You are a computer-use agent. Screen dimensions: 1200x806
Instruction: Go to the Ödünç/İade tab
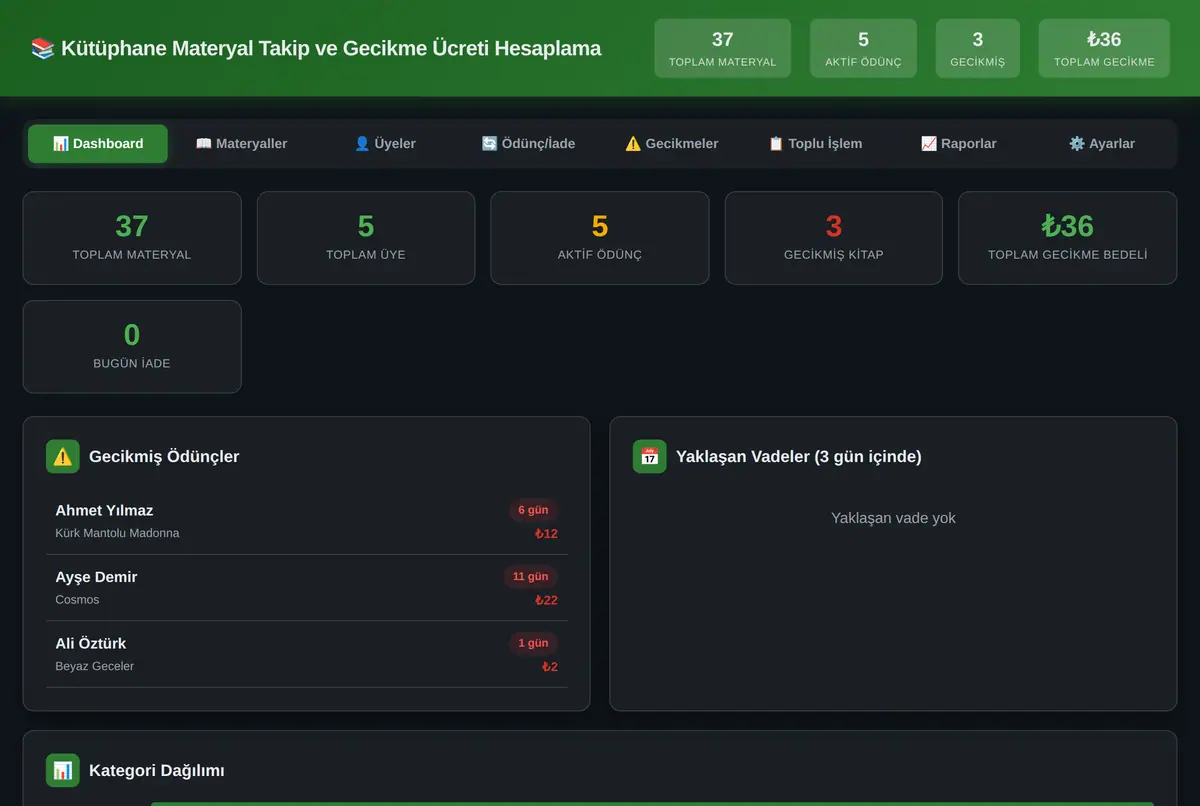point(528,144)
